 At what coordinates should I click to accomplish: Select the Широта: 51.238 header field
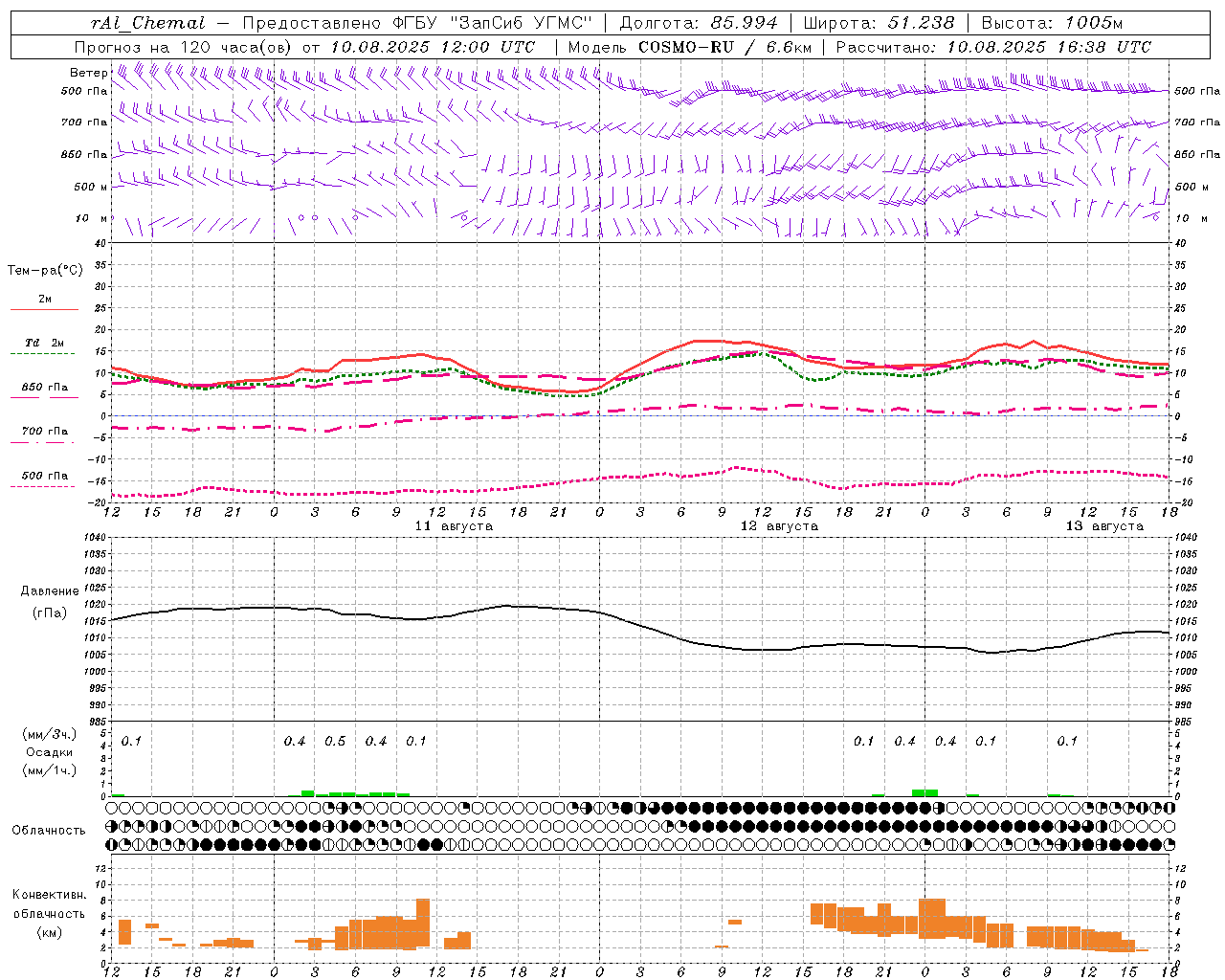[879, 23]
